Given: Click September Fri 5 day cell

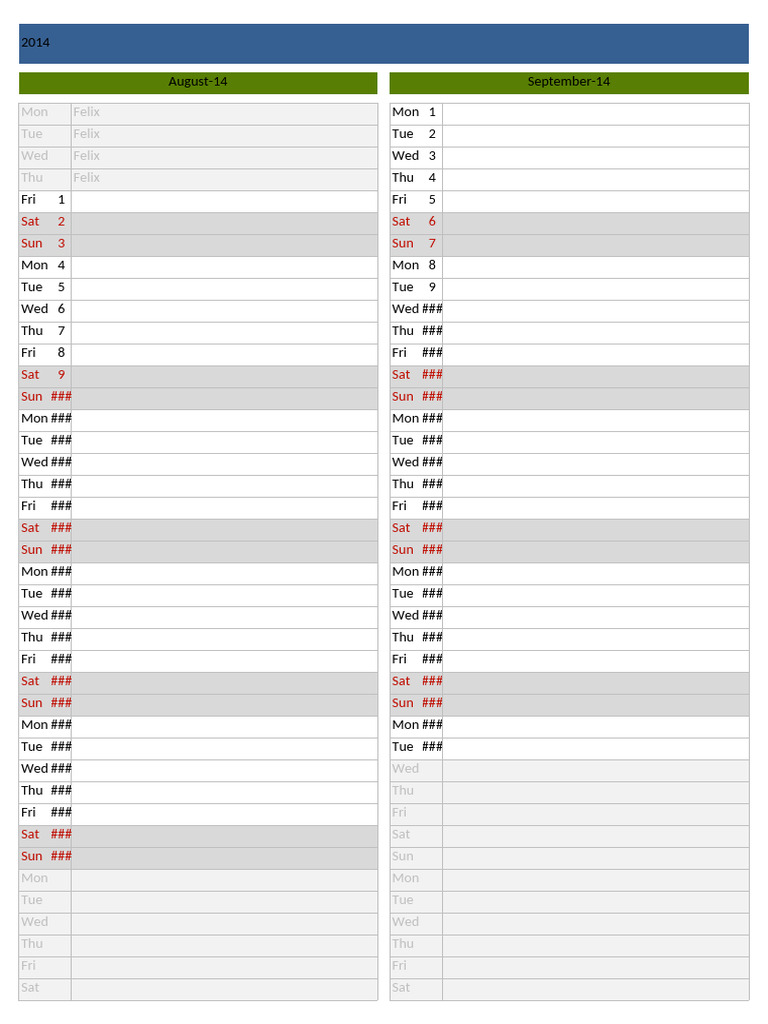Looking at the screenshot, I should coord(415,200).
